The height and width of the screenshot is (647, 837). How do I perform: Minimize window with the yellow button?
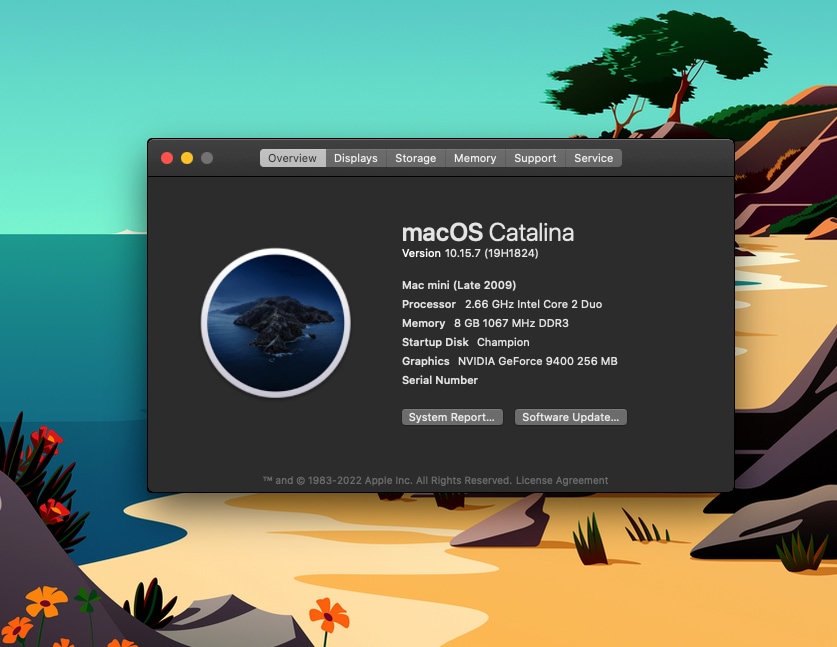pos(187,158)
